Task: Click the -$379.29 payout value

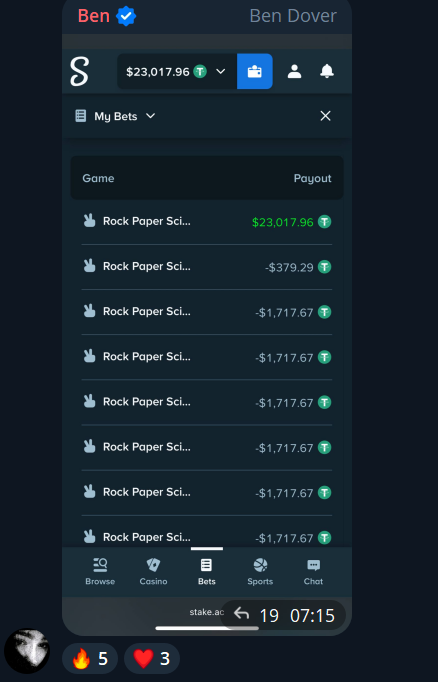Action: 289,267
